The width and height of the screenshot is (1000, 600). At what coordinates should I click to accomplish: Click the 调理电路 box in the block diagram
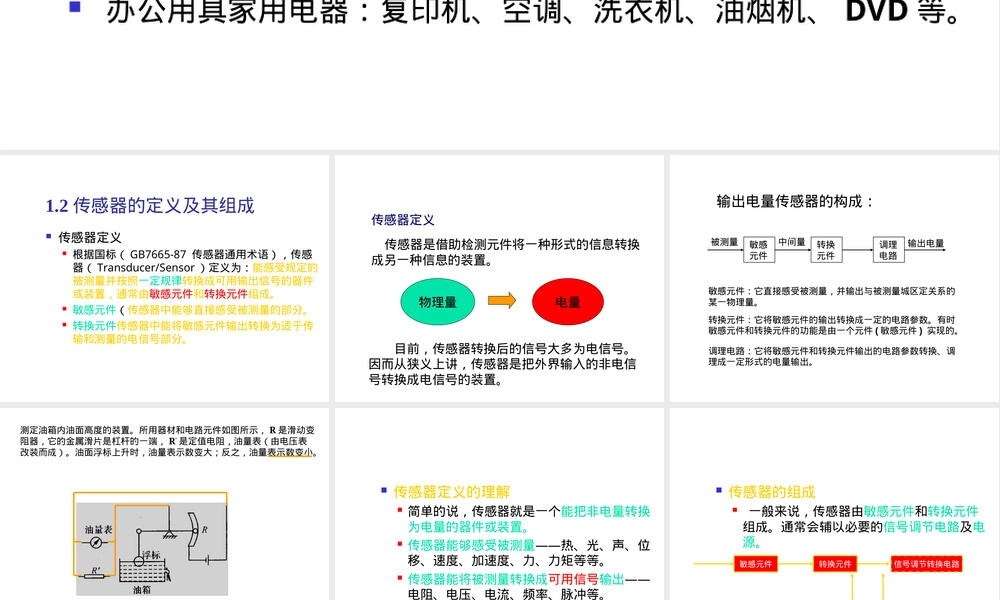pos(888,250)
